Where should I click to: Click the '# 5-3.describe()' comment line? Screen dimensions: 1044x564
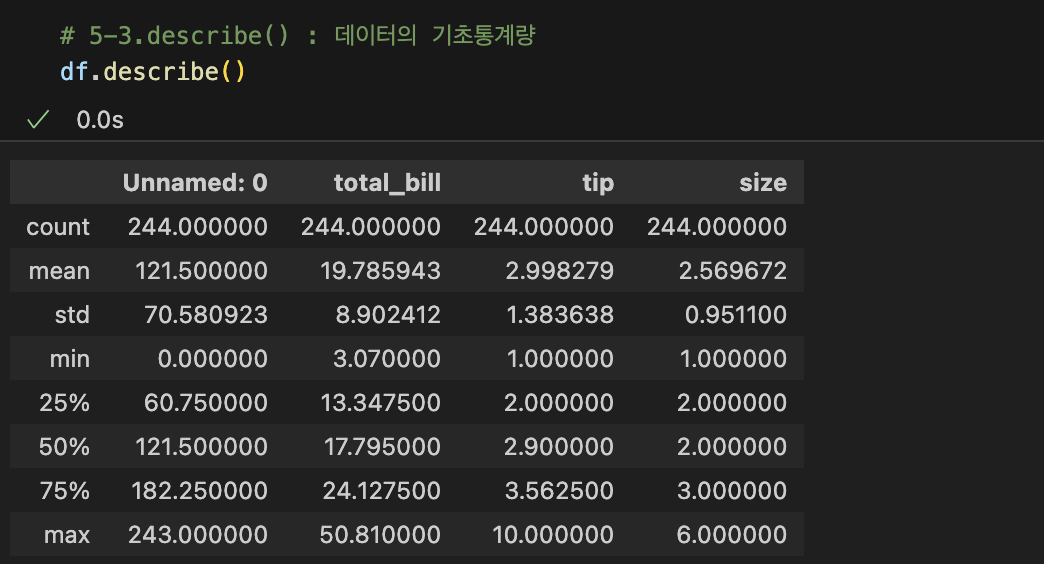[x=298, y=35]
